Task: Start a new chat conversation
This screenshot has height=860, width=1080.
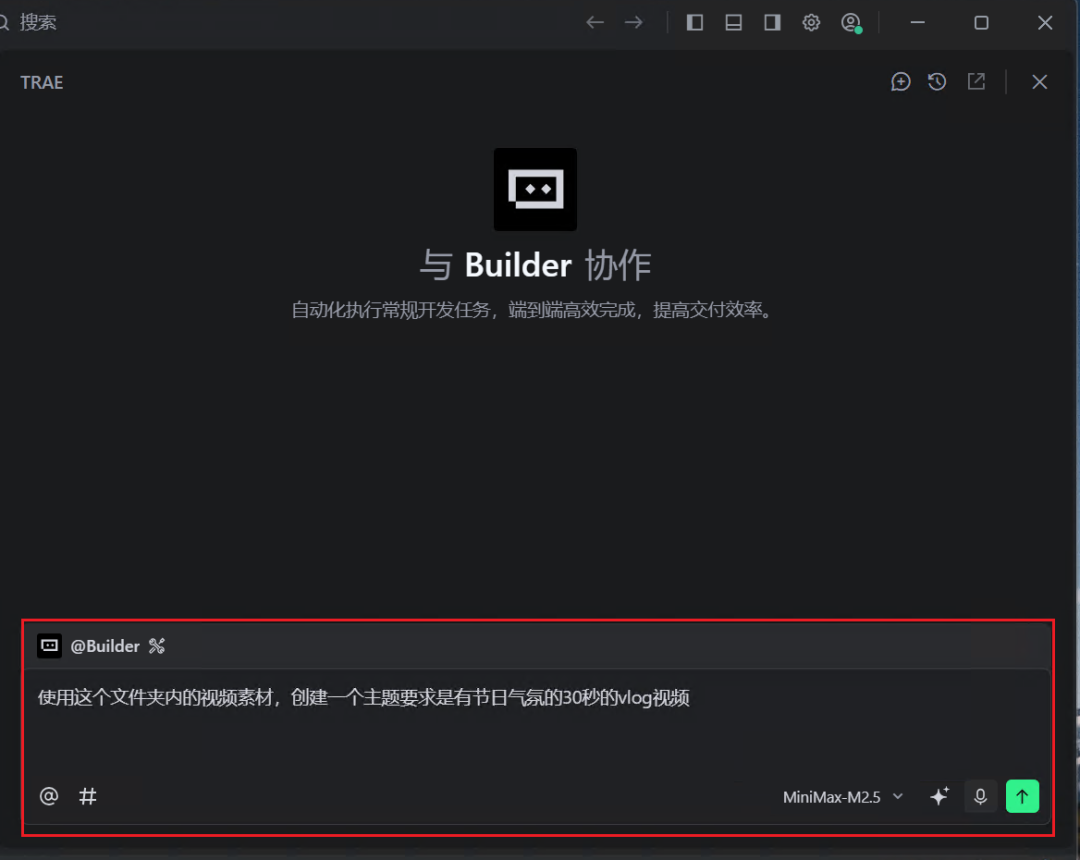Action: click(x=900, y=82)
